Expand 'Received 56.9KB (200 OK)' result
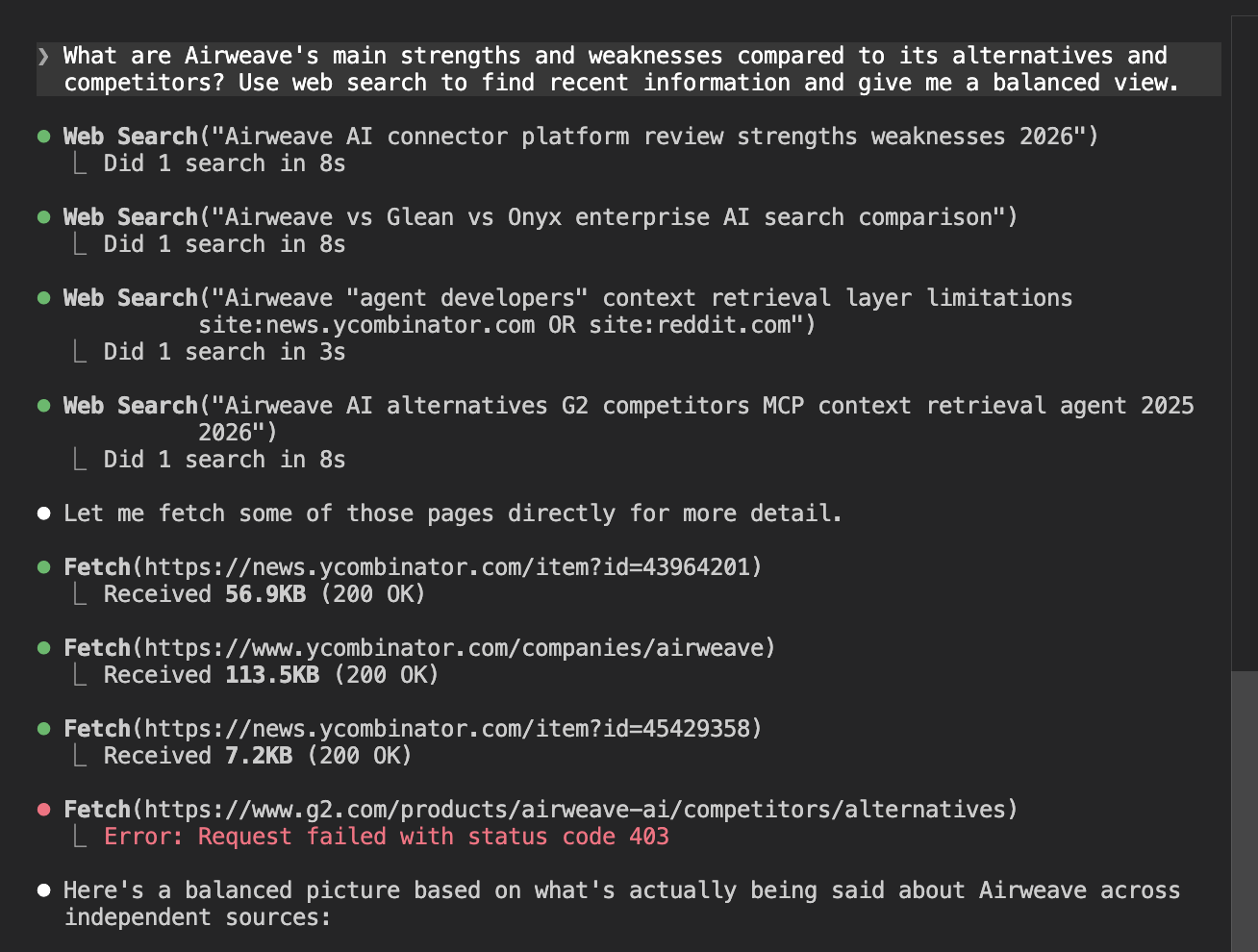Screen dimensions: 1258x952 click(x=264, y=594)
